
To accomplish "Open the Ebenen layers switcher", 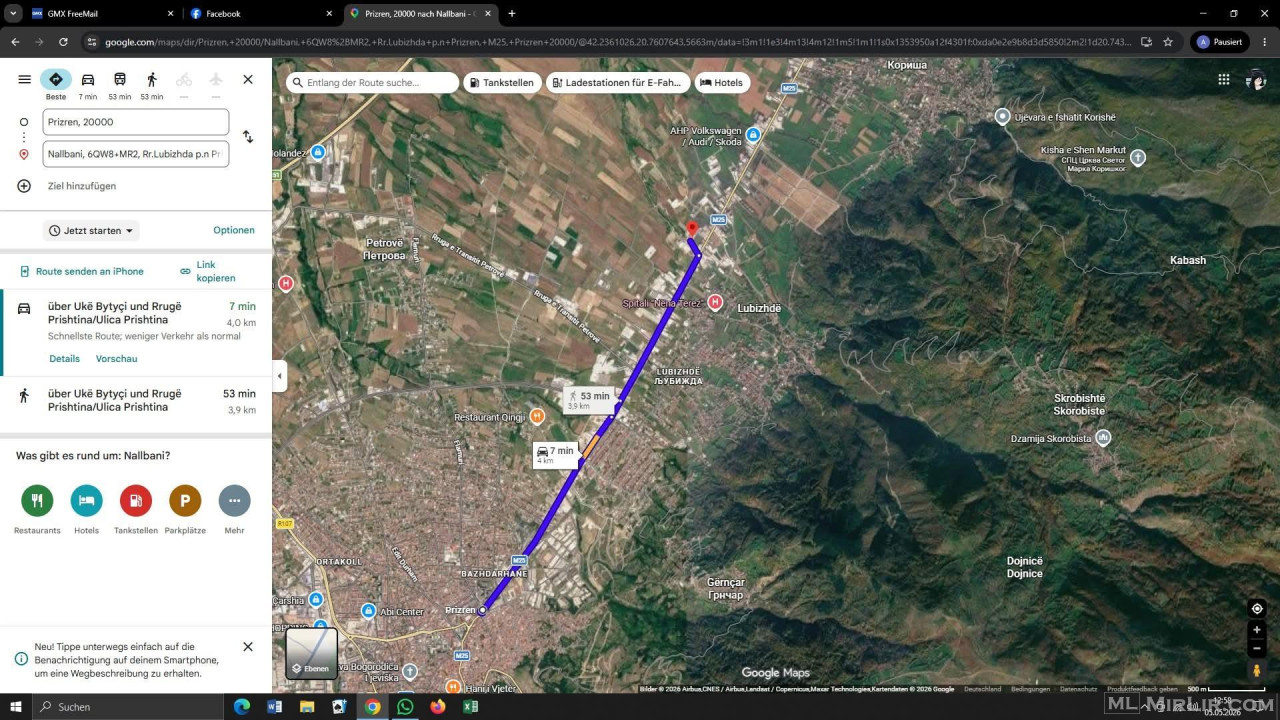I will pos(312,654).
